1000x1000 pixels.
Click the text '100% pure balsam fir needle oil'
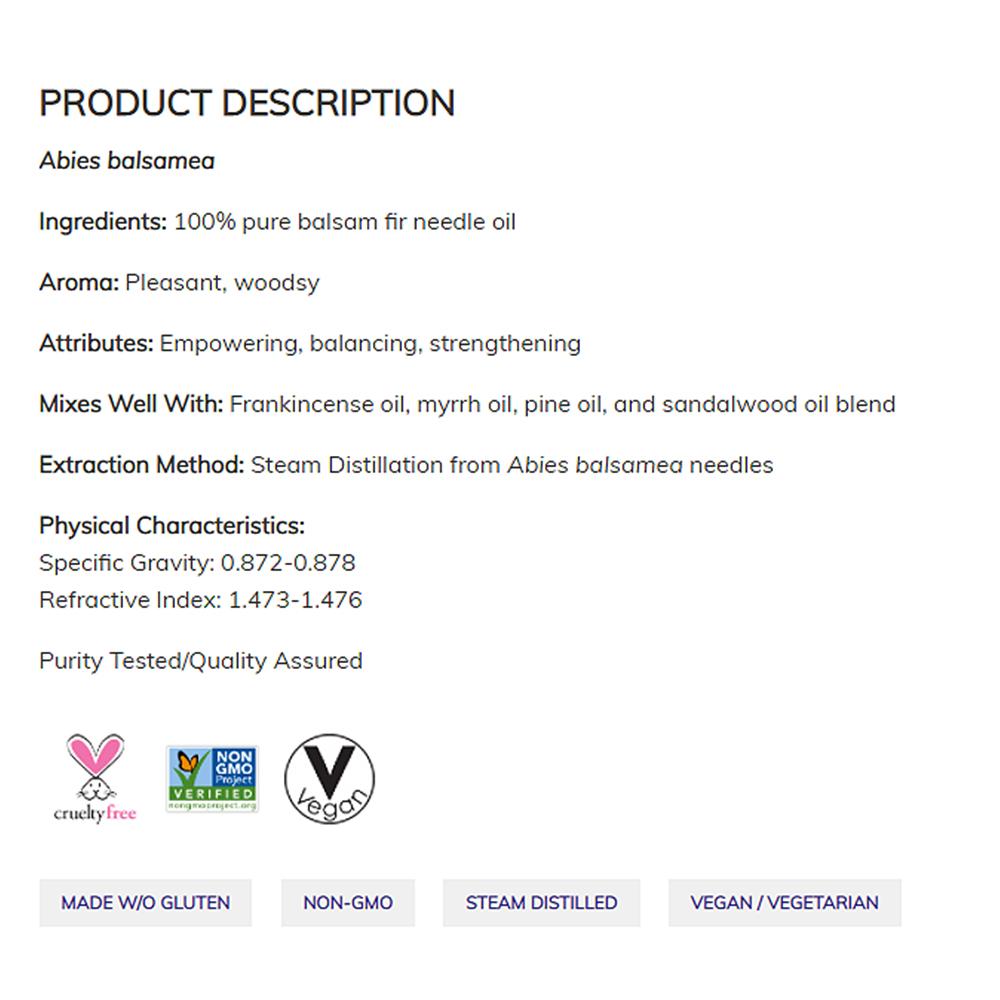pyautogui.click(x=345, y=221)
